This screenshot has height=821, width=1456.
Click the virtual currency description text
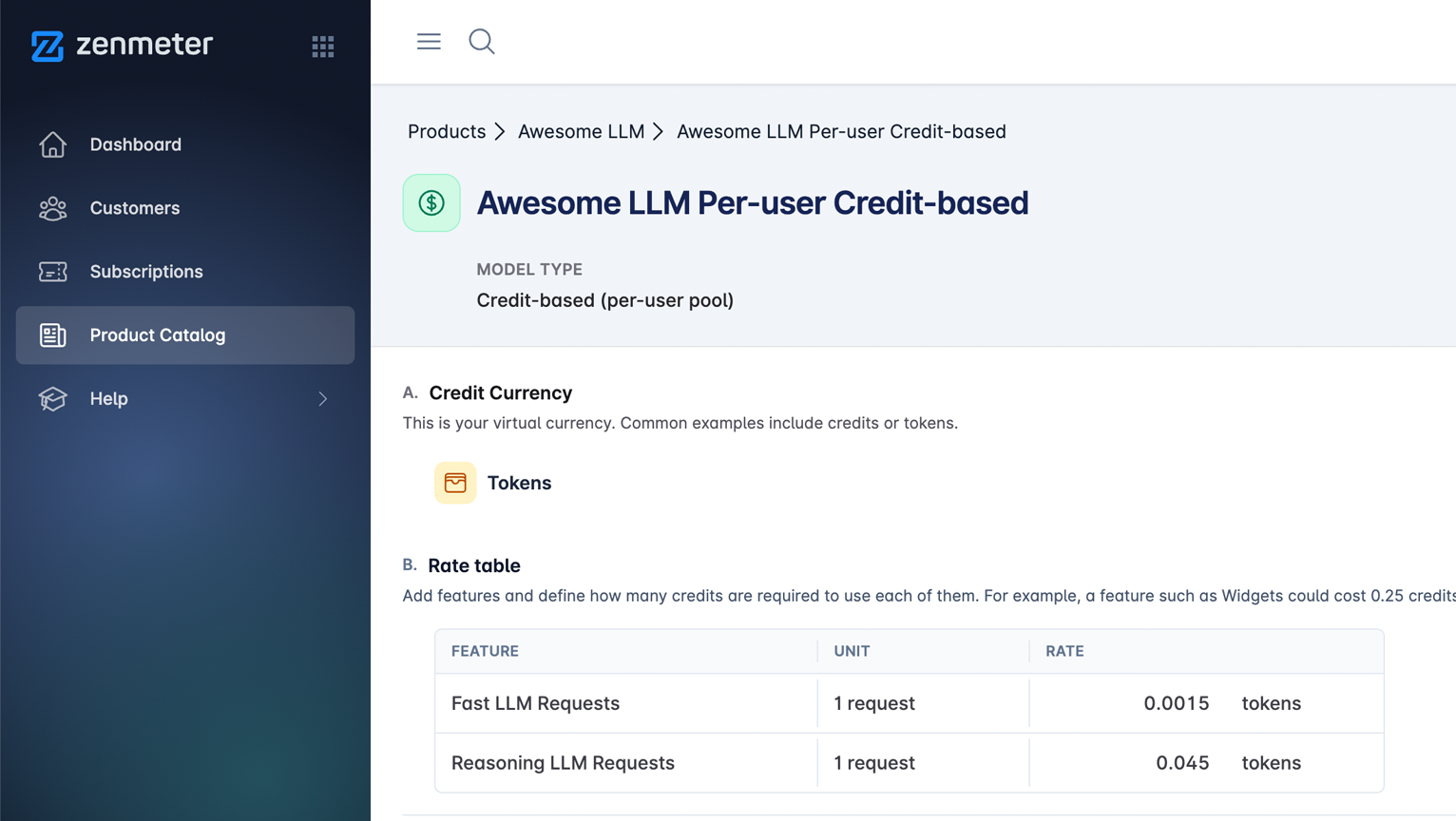pos(680,424)
